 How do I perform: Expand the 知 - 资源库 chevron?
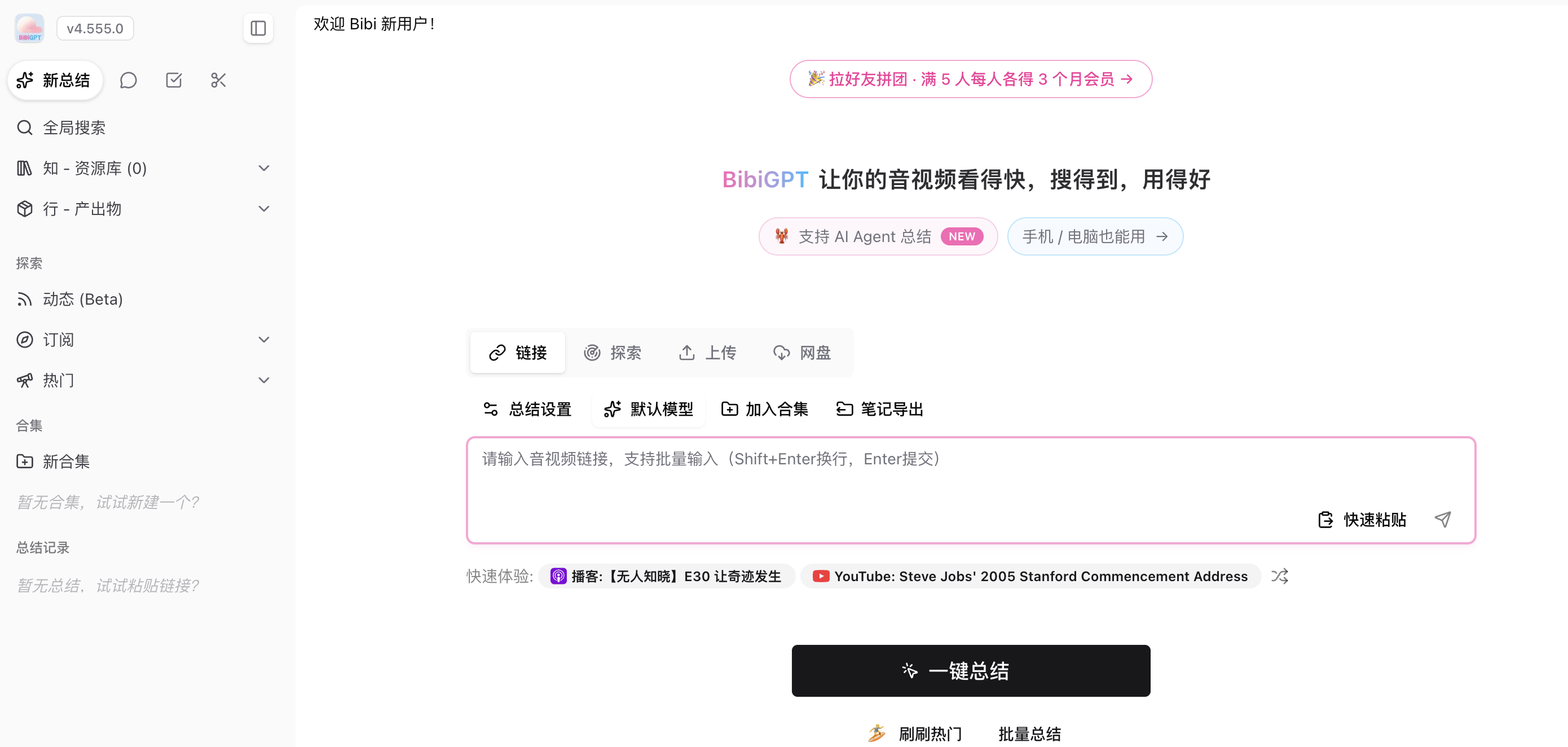263,168
